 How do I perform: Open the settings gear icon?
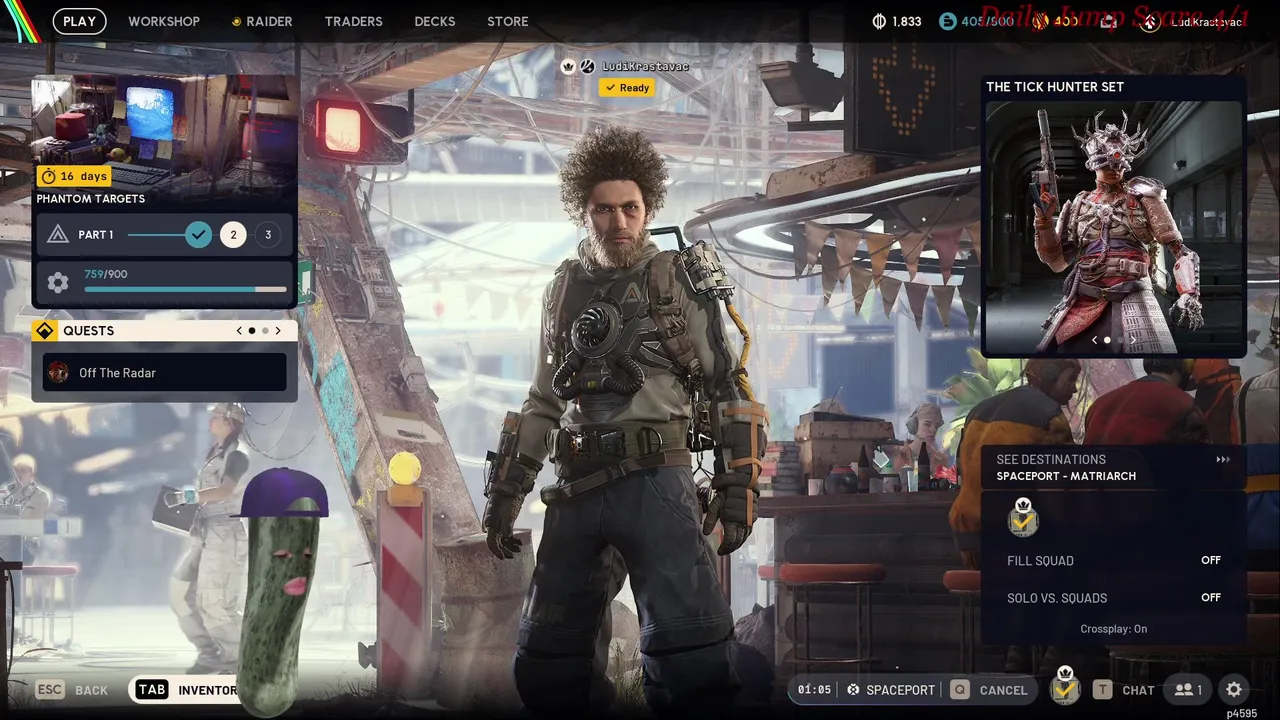pyautogui.click(x=1234, y=690)
